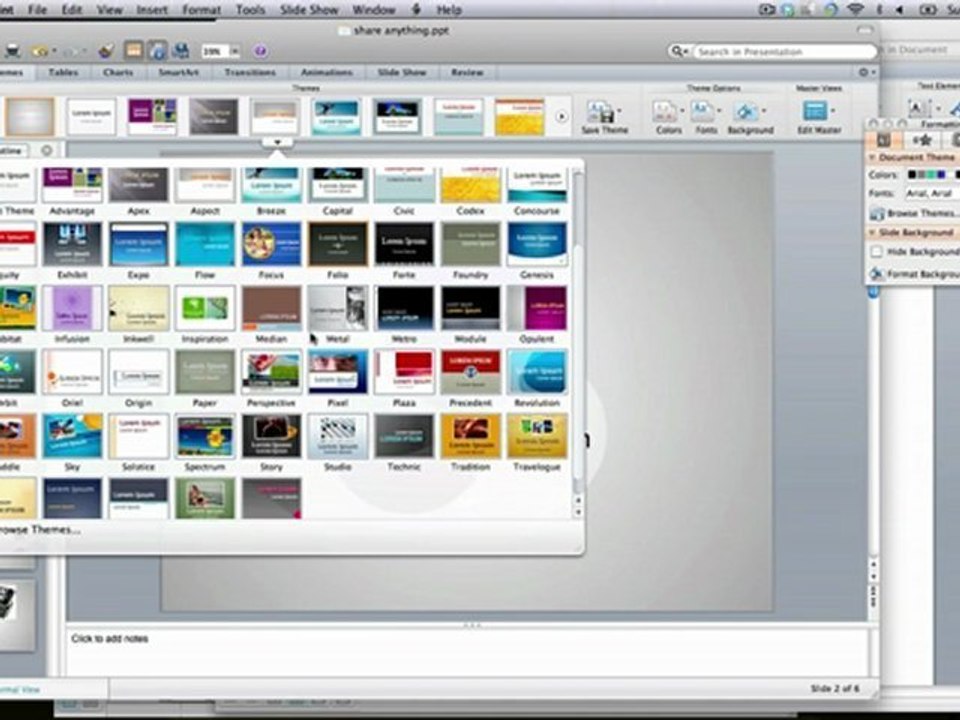Select the Story theme thumbnail
The width and height of the screenshot is (960, 720).
point(271,437)
